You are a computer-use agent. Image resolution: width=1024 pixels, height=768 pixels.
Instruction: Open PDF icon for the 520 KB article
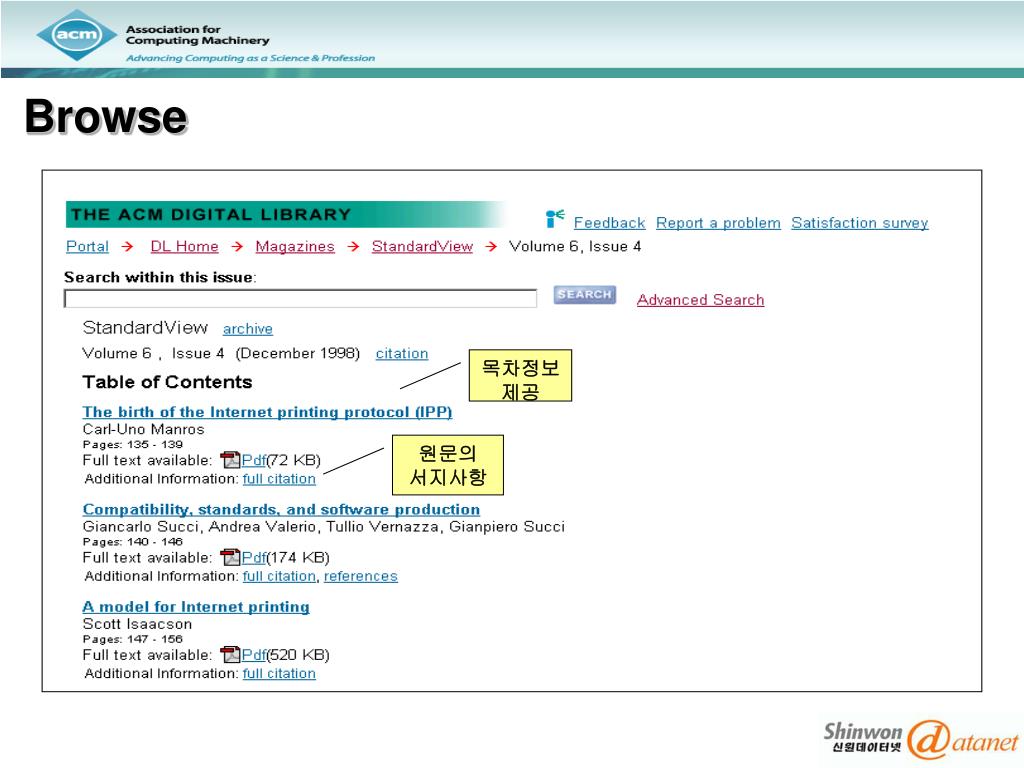click(x=230, y=654)
